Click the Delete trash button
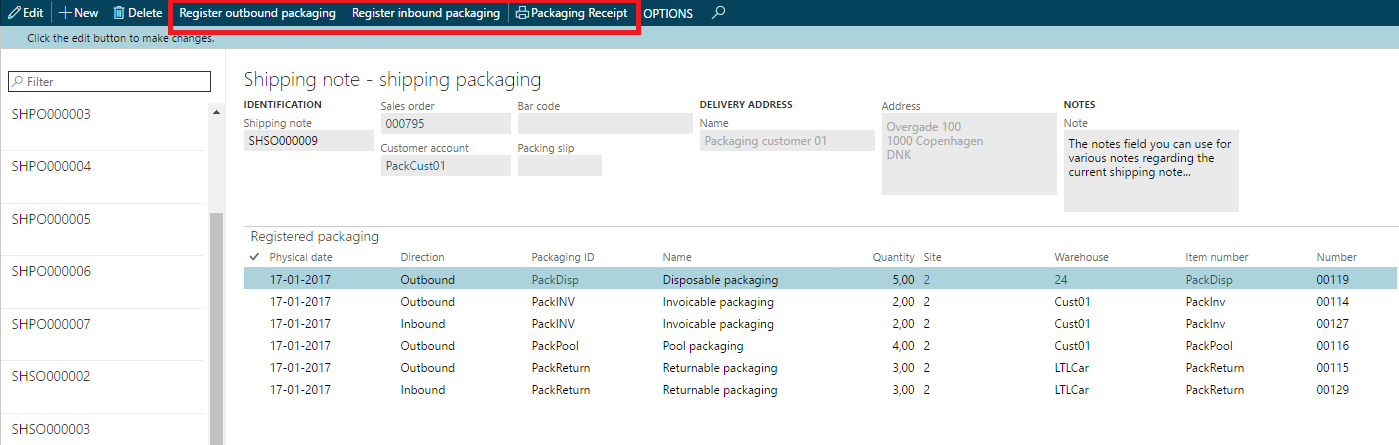The height and width of the screenshot is (445, 1399). pyautogui.click(x=137, y=13)
